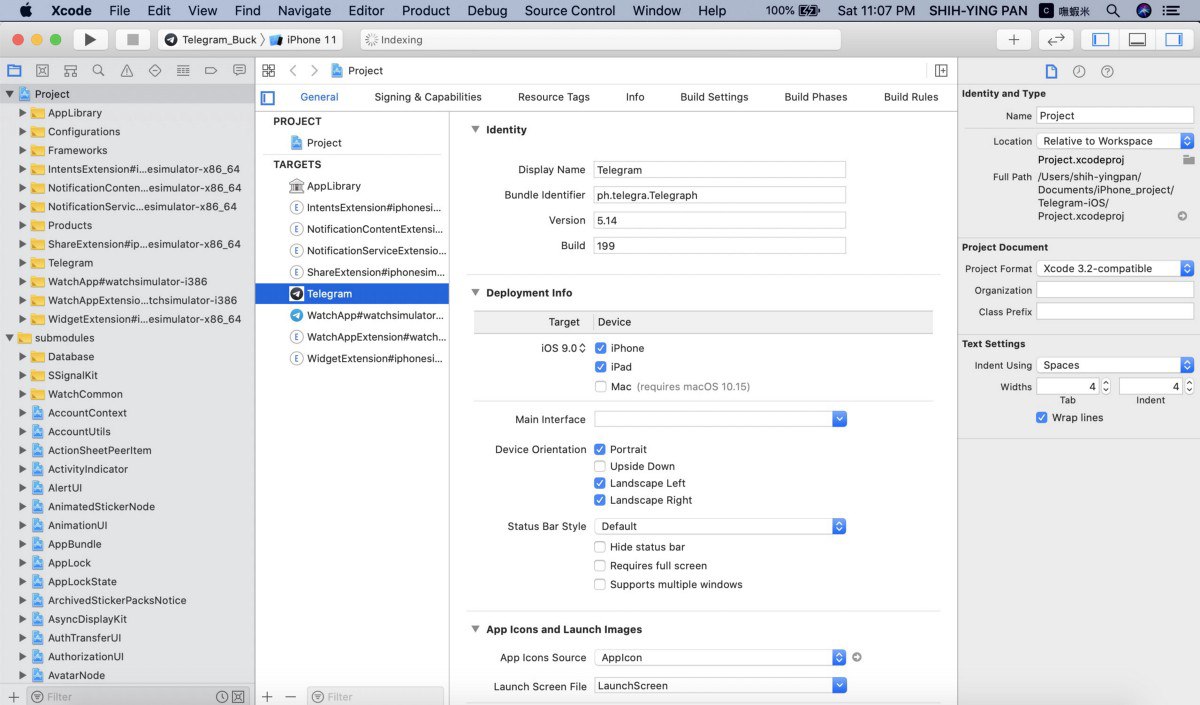Open the Symbol navigator icon
Image resolution: width=1200 pixels, height=705 pixels.
[x=70, y=71]
